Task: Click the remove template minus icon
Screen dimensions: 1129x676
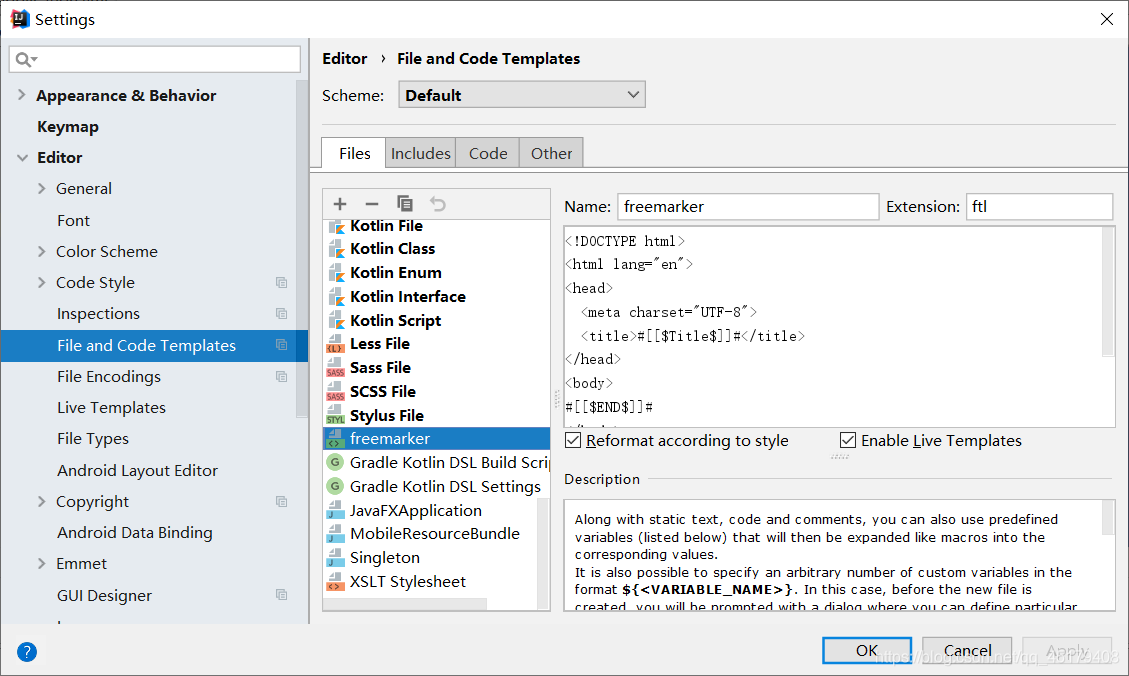Action: click(x=372, y=204)
